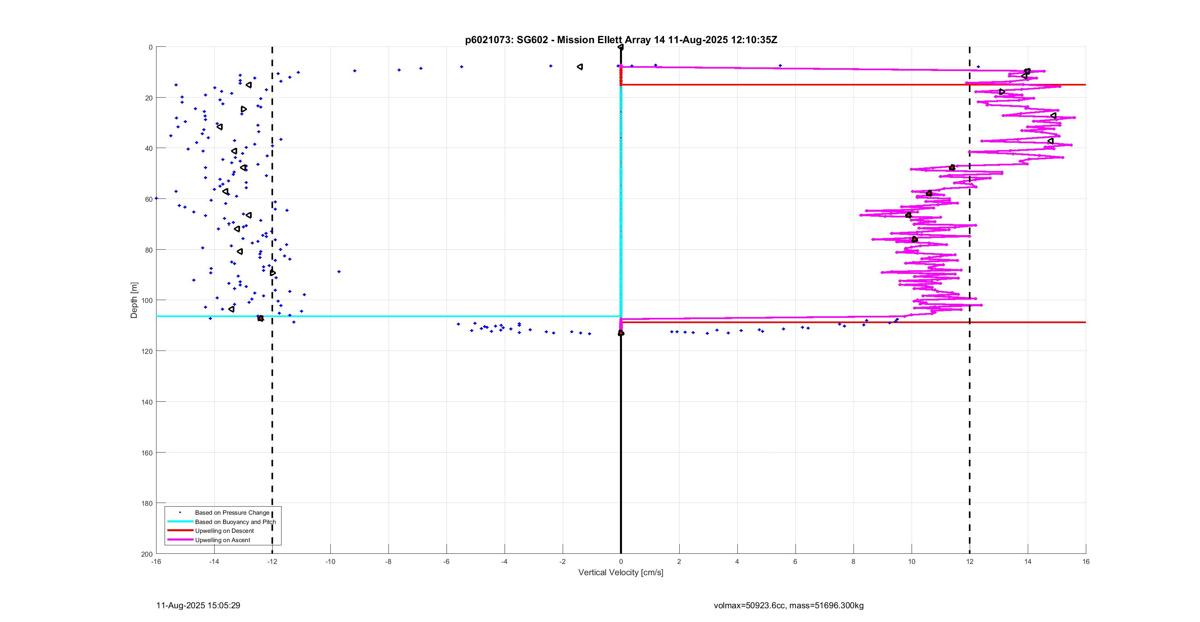Click the '-2' velocity axis tick label
The width and height of the screenshot is (1200, 622).
tap(563, 561)
